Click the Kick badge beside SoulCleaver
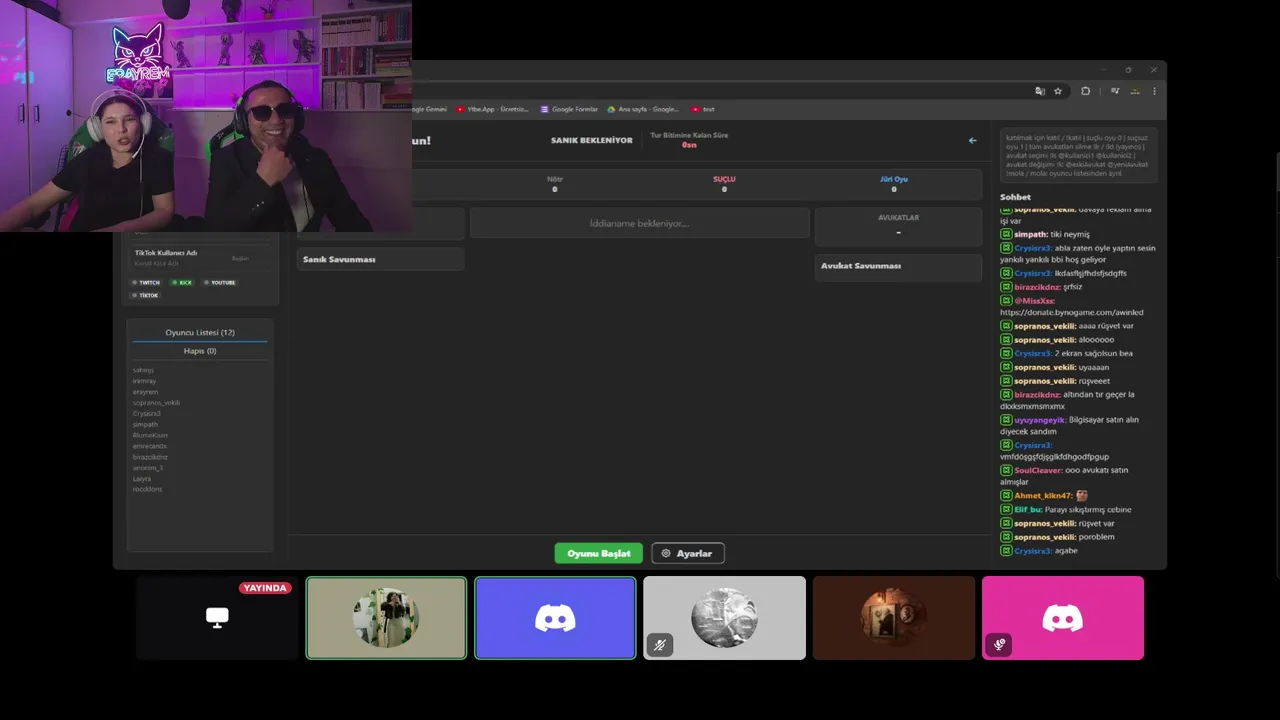The image size is (1280, 720). click(1006, 470)
